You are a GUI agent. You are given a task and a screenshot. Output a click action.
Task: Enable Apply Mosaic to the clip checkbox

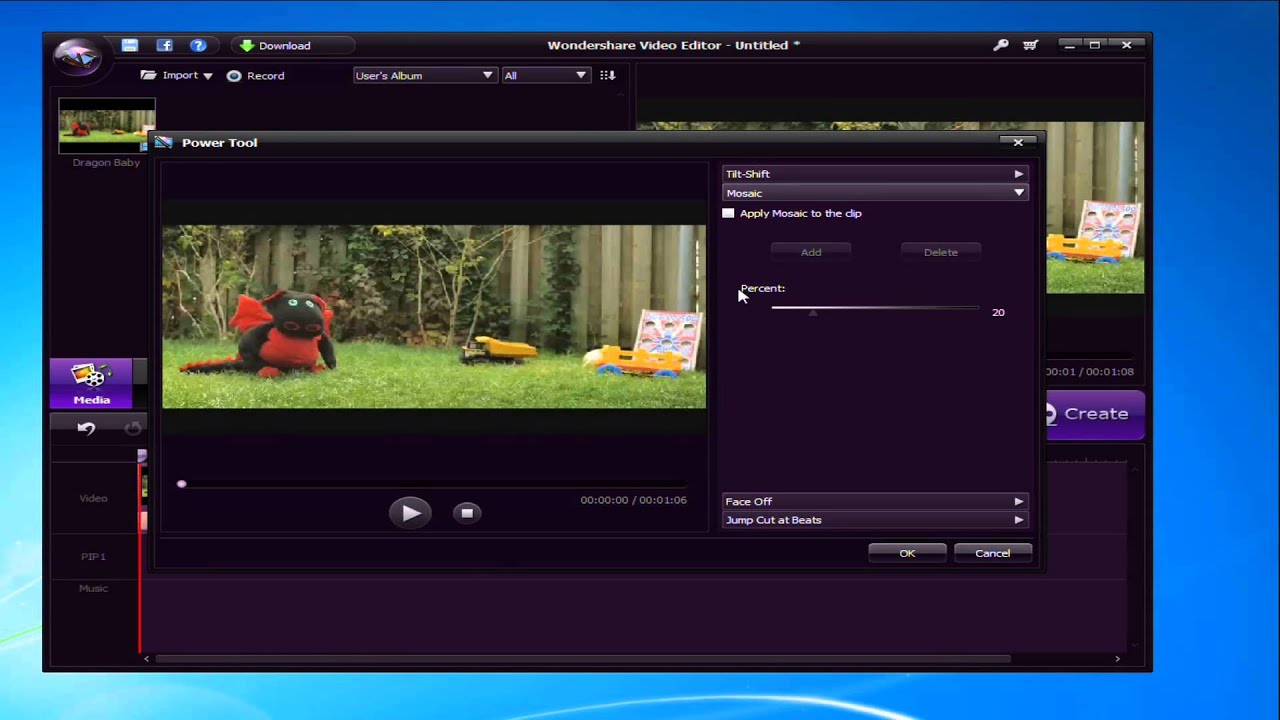point(728,213)
